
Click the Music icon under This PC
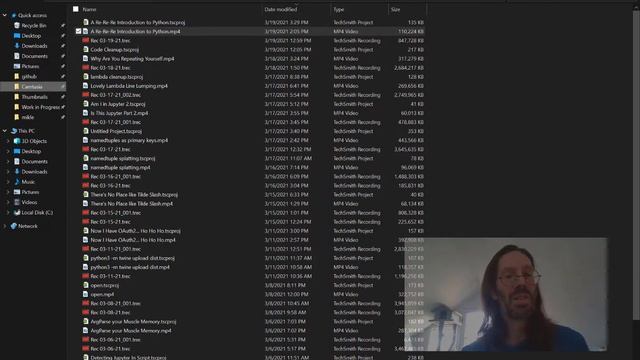click(x=17, y=182)
